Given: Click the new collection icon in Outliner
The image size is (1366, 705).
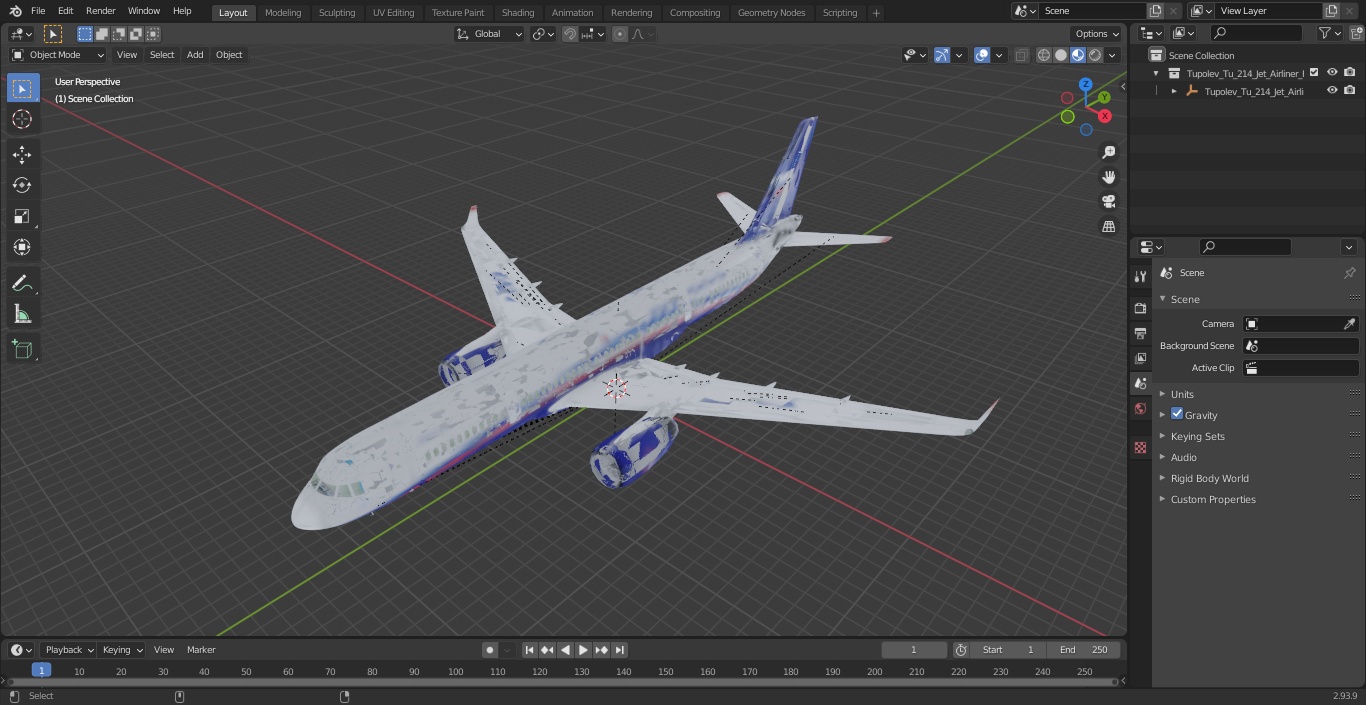Looking at the screenshot, I should pyautogui.click(x=1356, y=33).
